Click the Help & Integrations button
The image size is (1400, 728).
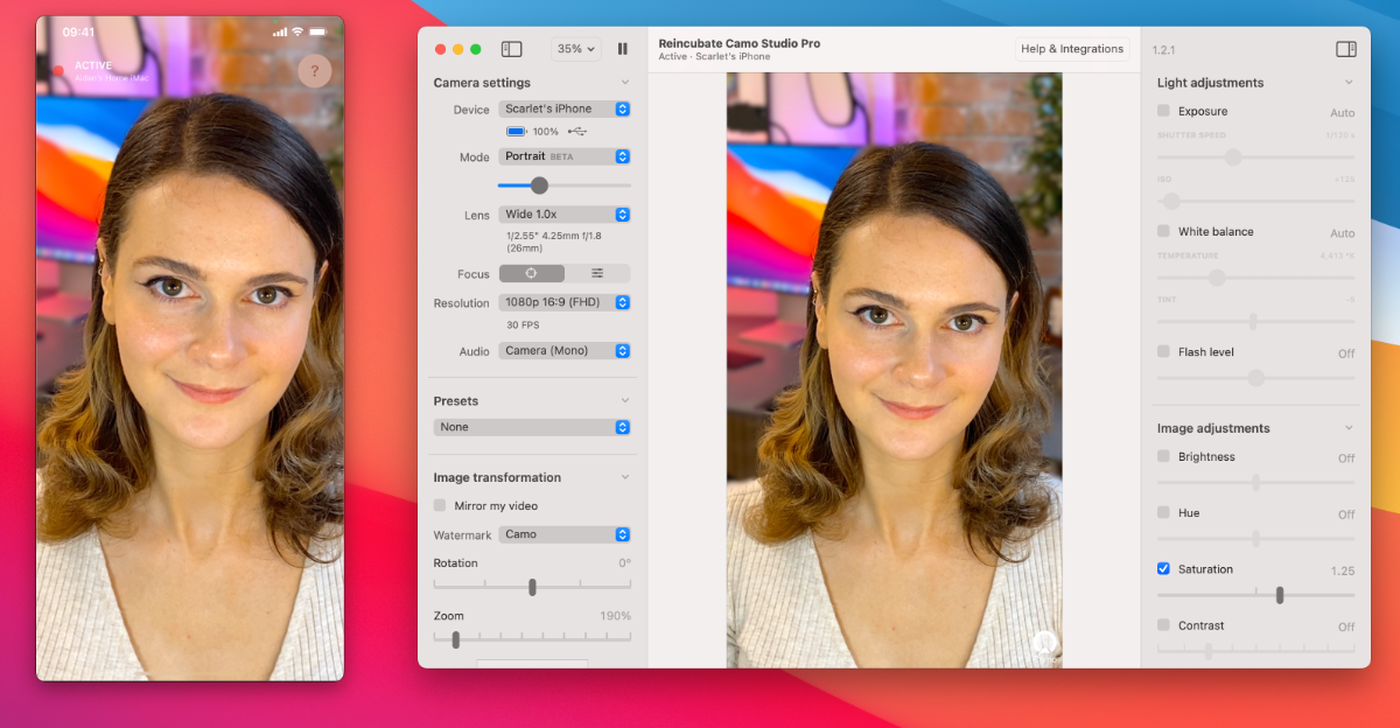tap(1072, 49)
